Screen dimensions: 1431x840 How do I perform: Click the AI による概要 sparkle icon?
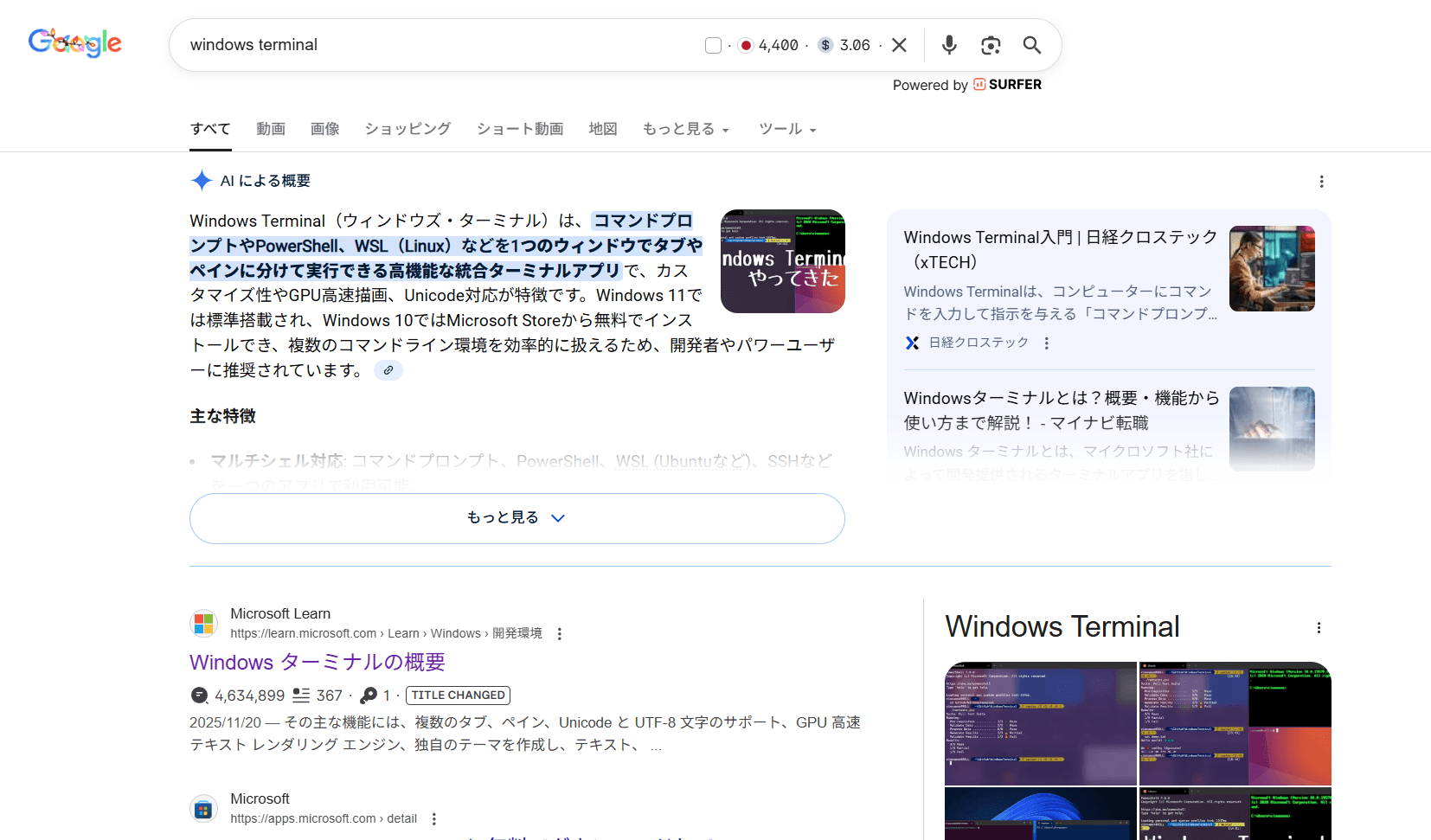coord(202,180)
